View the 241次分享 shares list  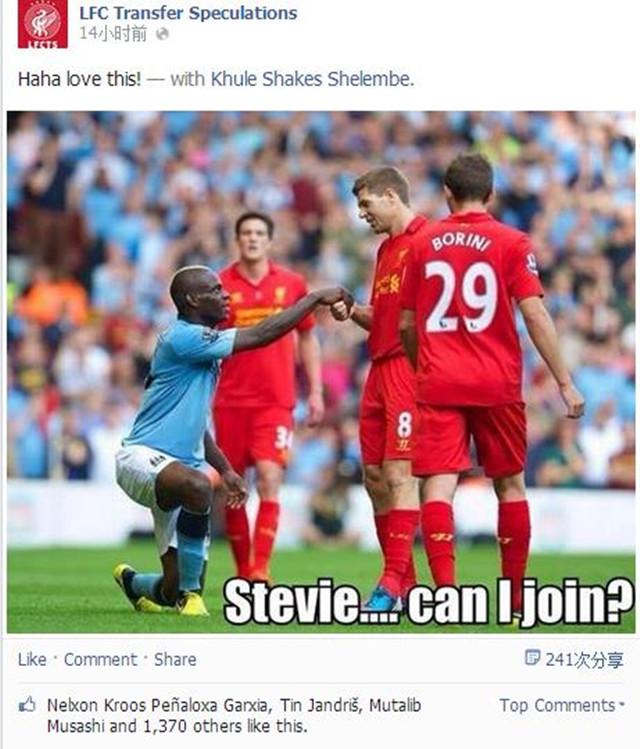[x=584, y=660]
